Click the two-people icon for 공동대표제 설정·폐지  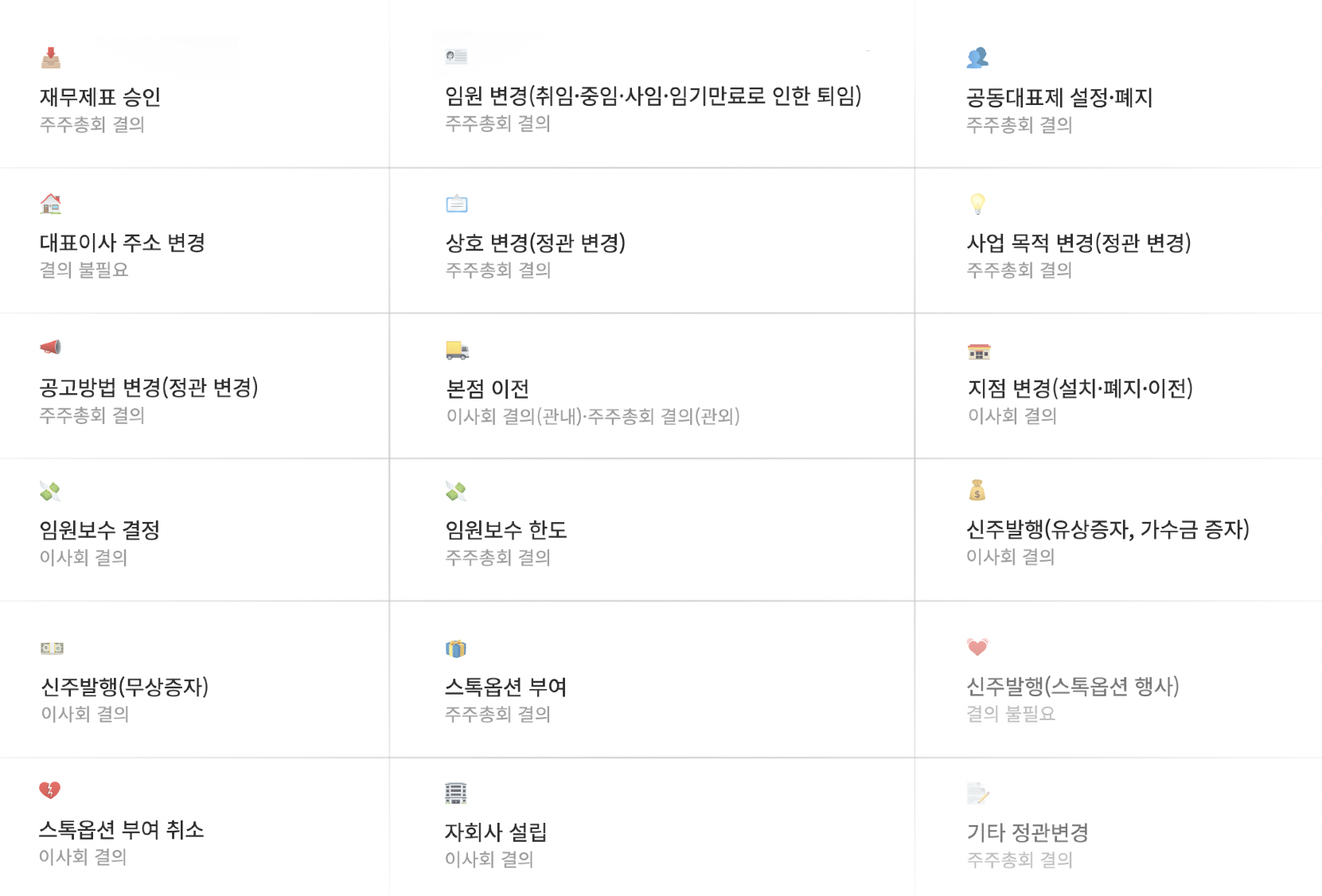point(977,57)
